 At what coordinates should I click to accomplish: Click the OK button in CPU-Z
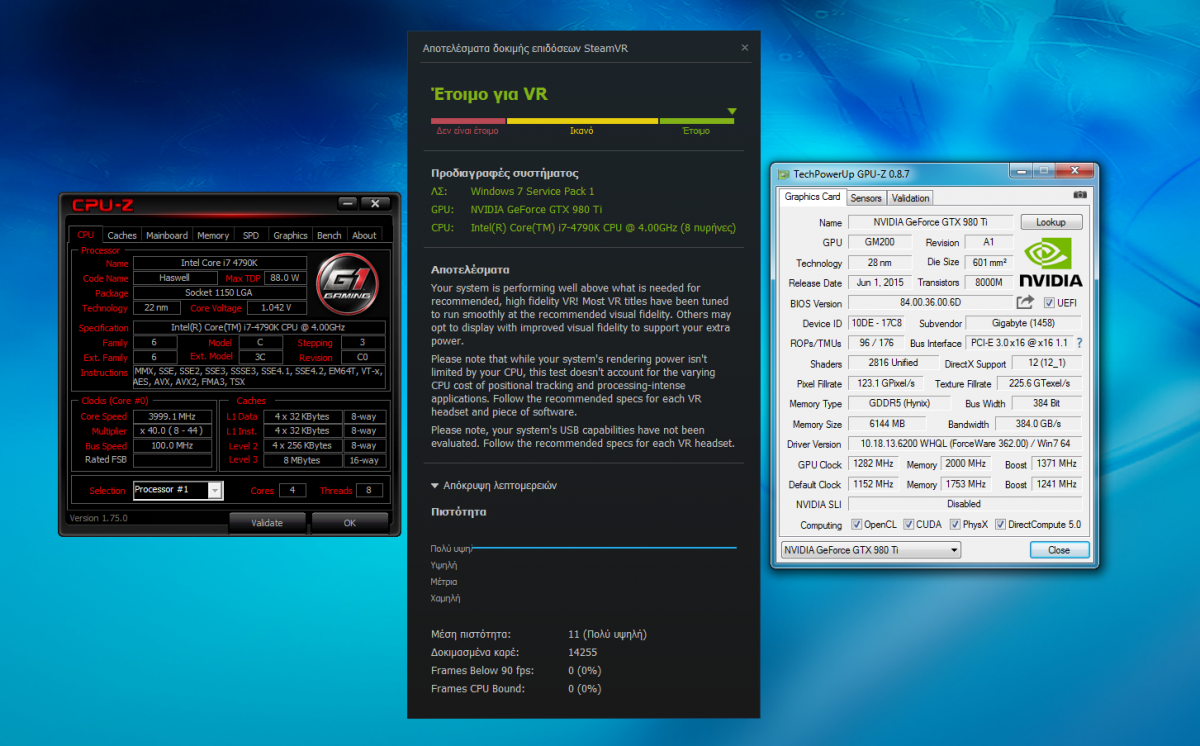[x=349, y=522]
